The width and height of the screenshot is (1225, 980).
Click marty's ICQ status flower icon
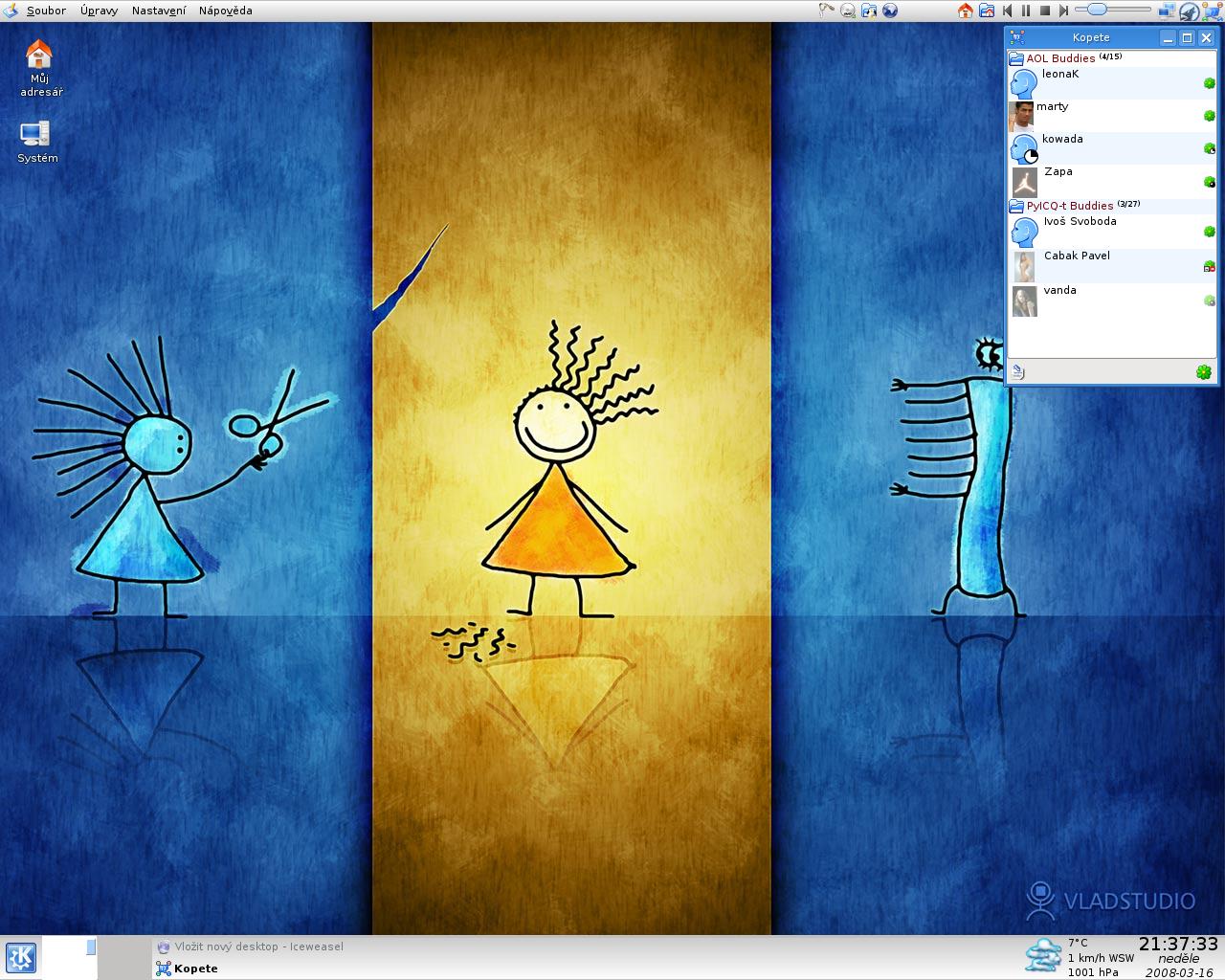coord(1209,116)
